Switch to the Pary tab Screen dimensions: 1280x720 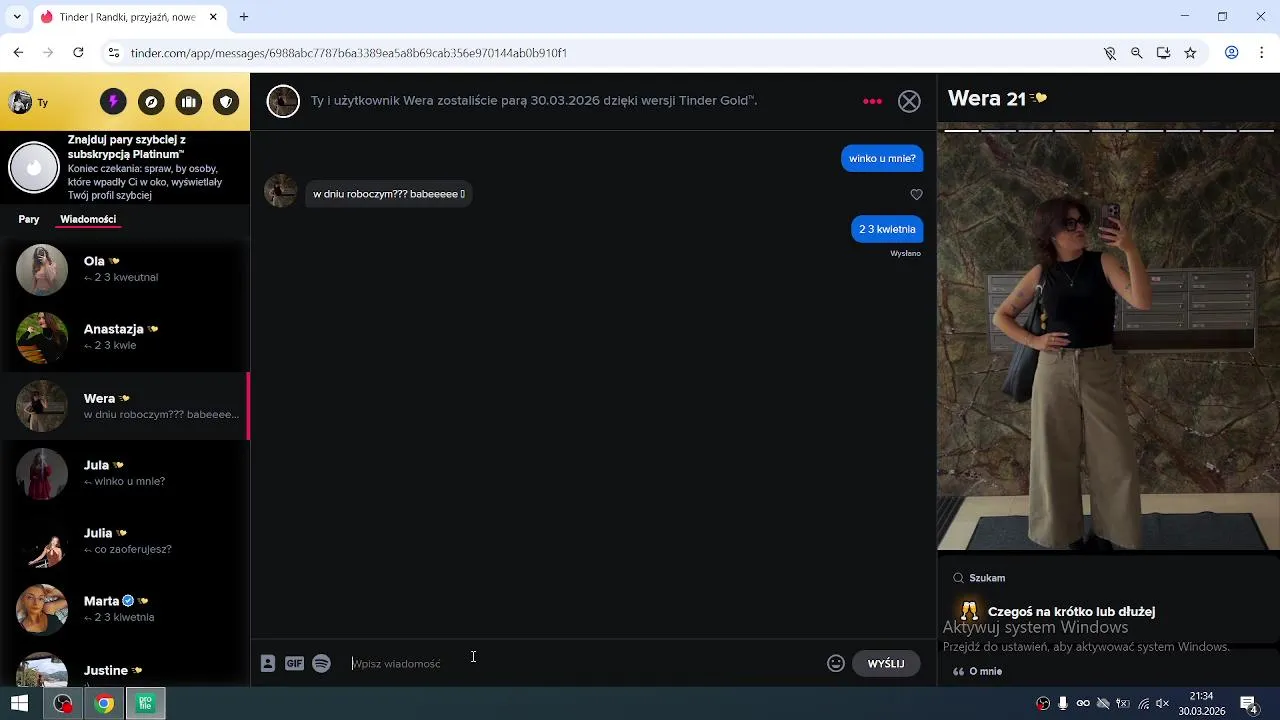point(29,219)
